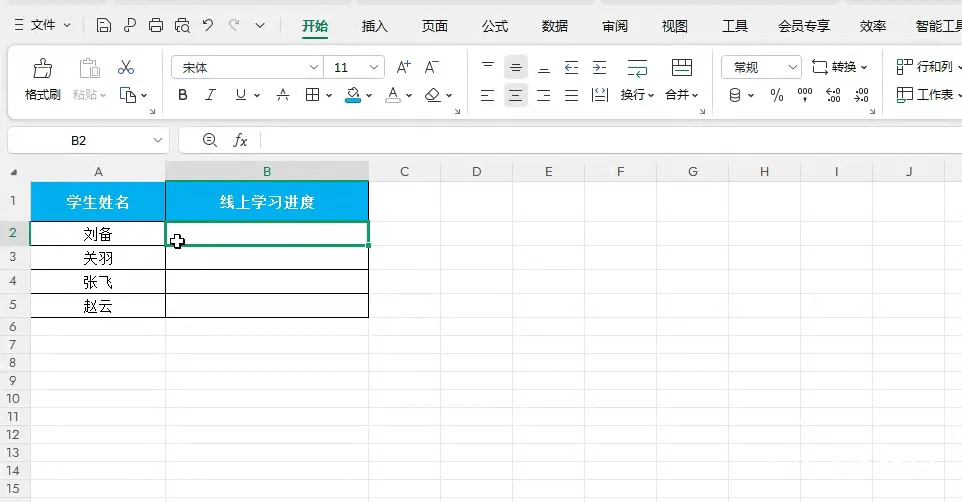
Task: Switch to the 视图 tab
Action: click(675, 26)
